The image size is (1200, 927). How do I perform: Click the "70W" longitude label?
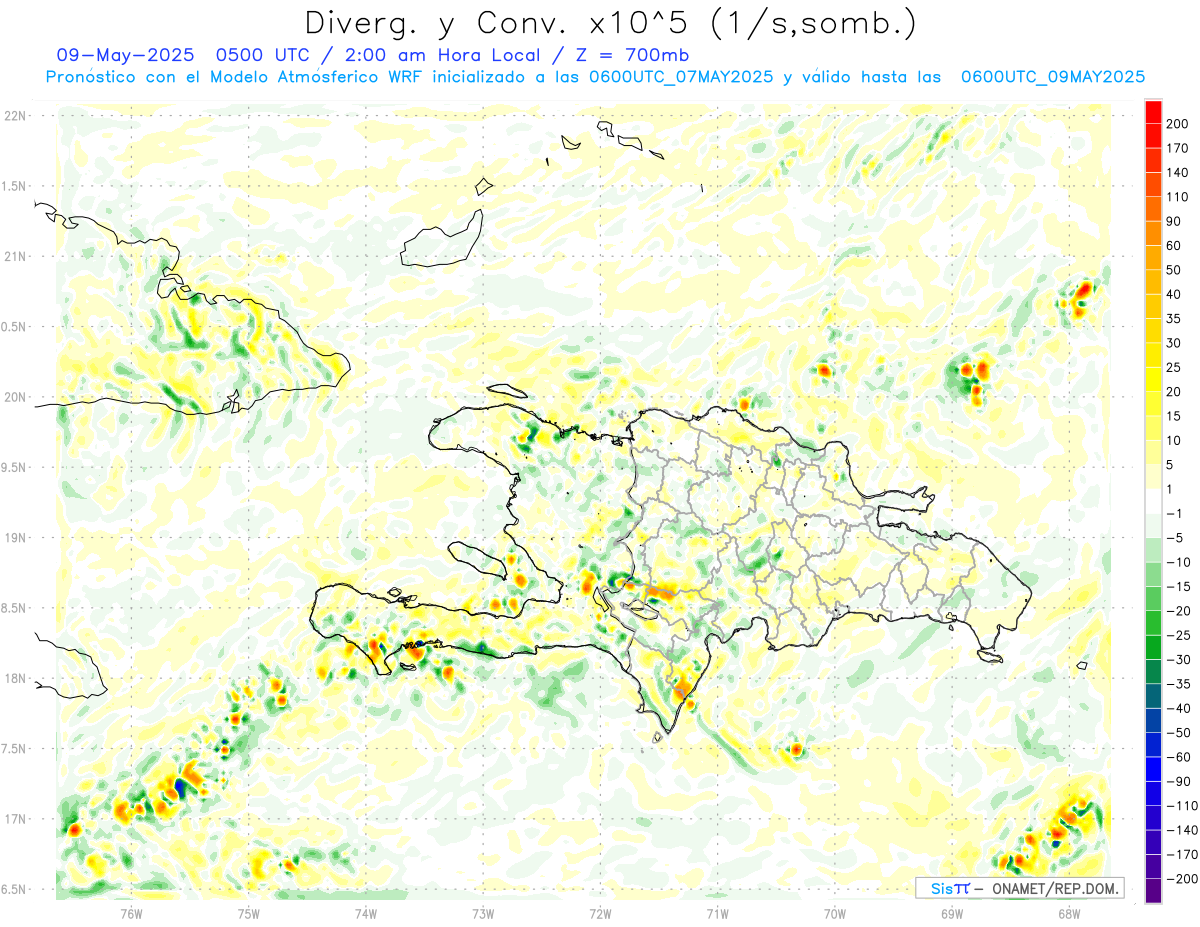[835, 913]
